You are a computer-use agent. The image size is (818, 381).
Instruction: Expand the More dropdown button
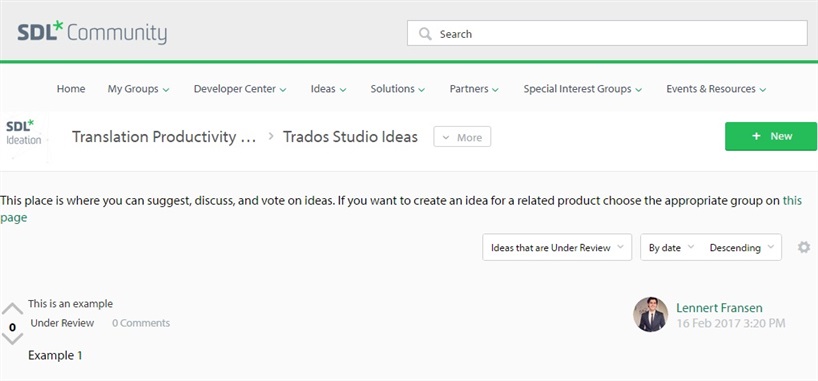point(462,137)
